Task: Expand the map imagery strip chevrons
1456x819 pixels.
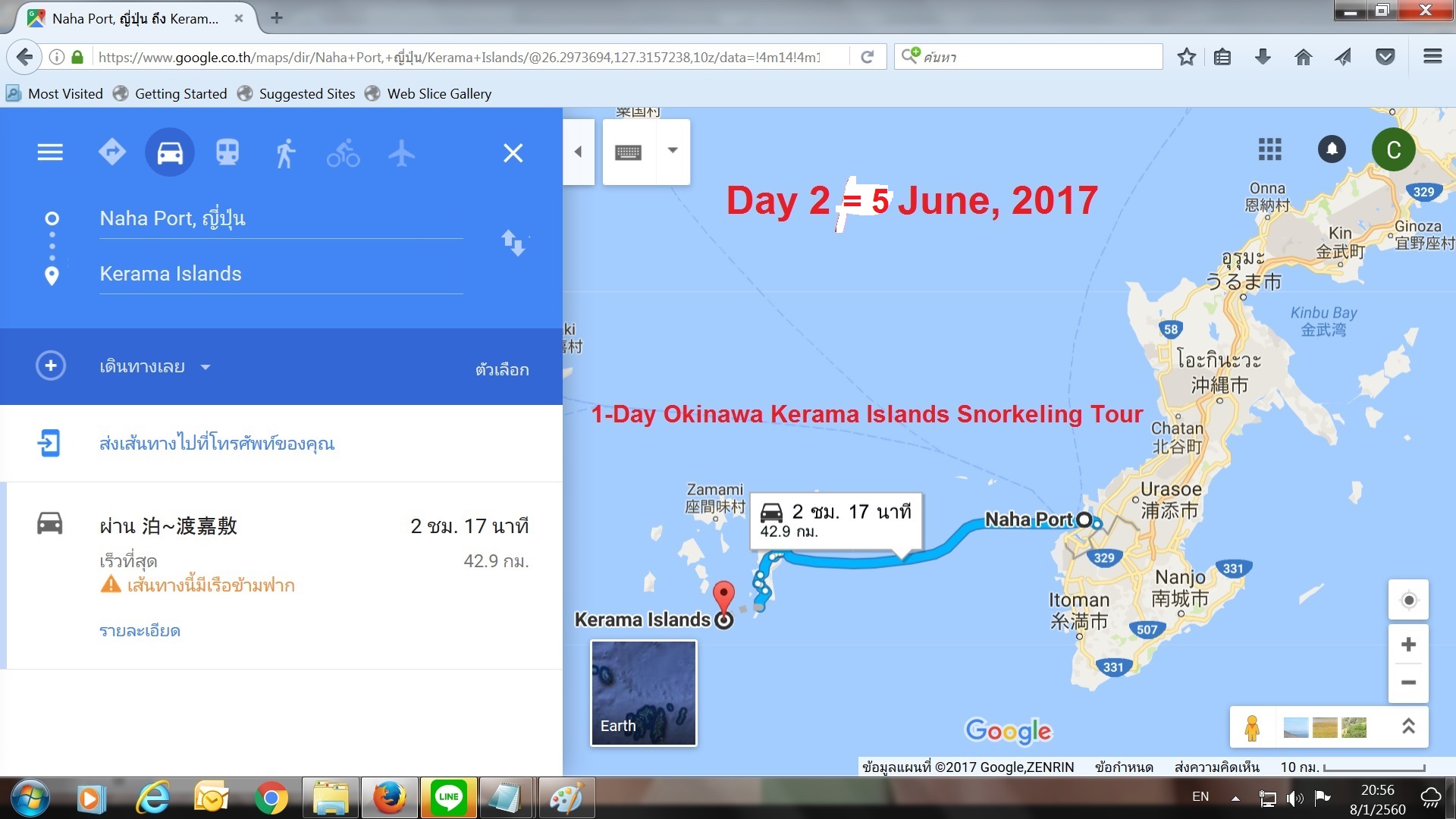Action: point(1408,726)
